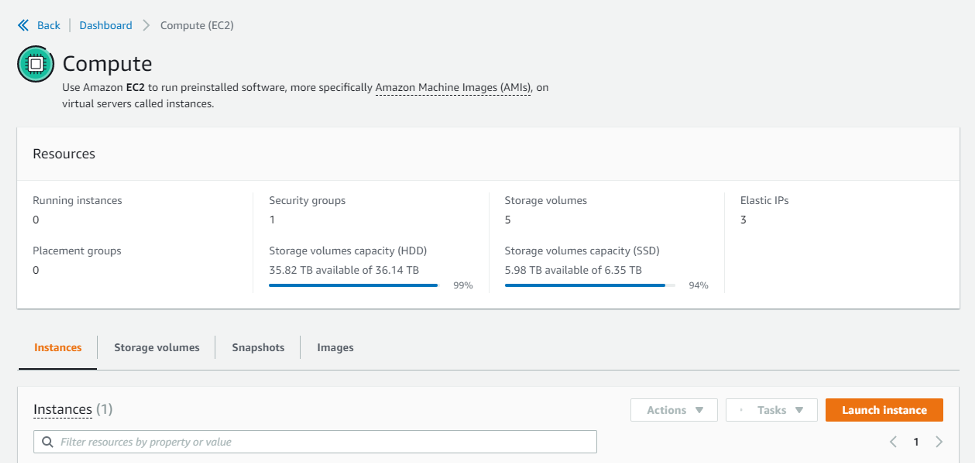Open the Snapshots tab

[258, 347]
